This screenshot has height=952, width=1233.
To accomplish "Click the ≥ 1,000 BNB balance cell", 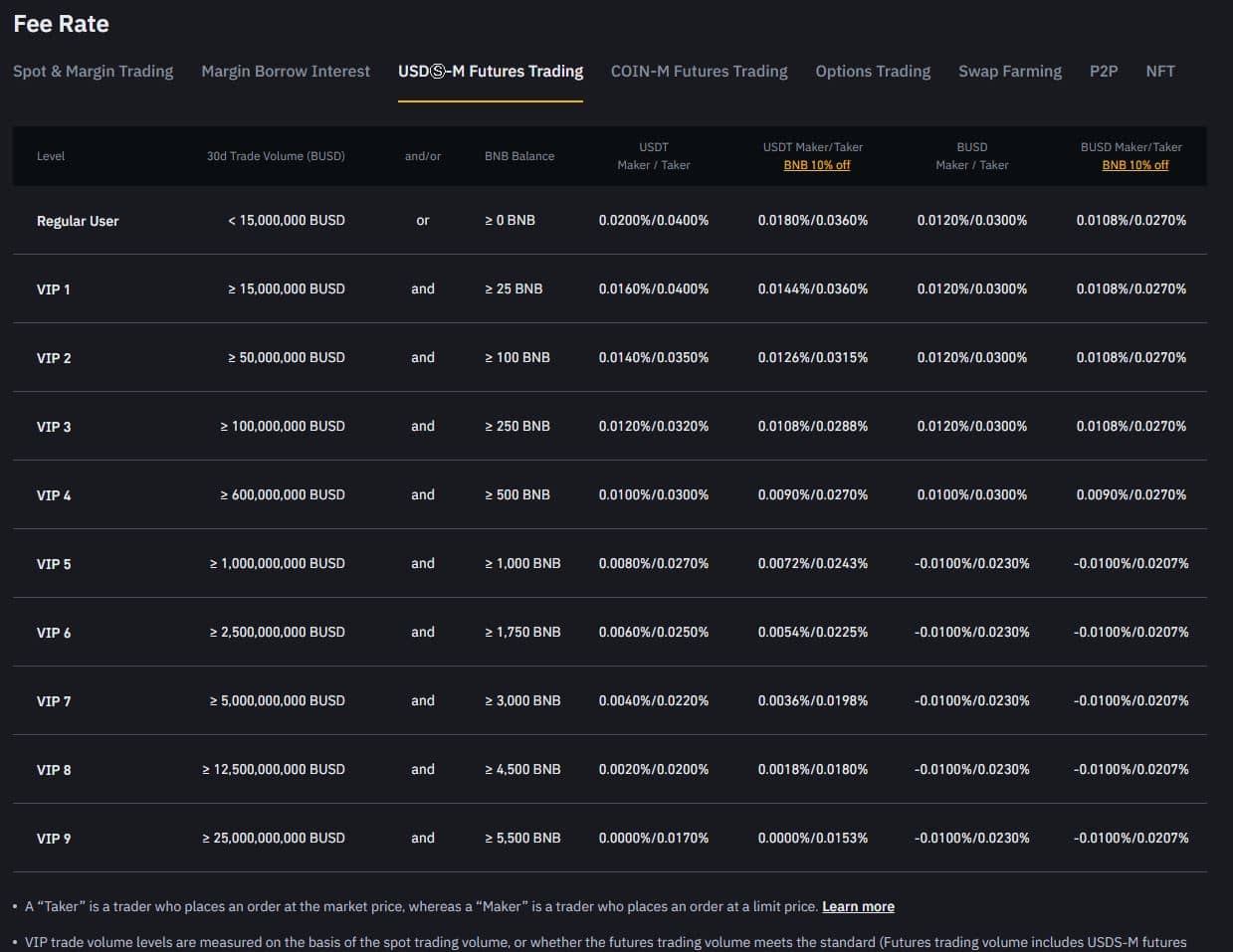I will point(522,563).
